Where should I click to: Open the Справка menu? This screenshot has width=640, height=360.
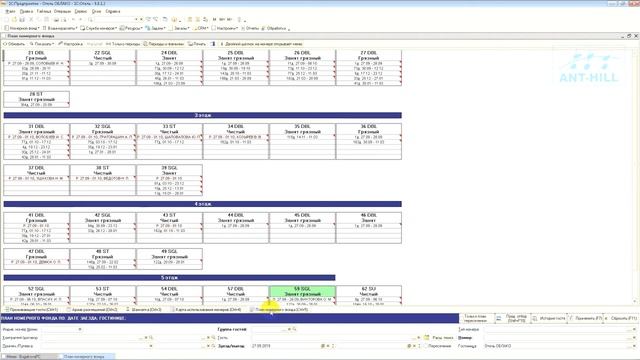coord(113,11)
